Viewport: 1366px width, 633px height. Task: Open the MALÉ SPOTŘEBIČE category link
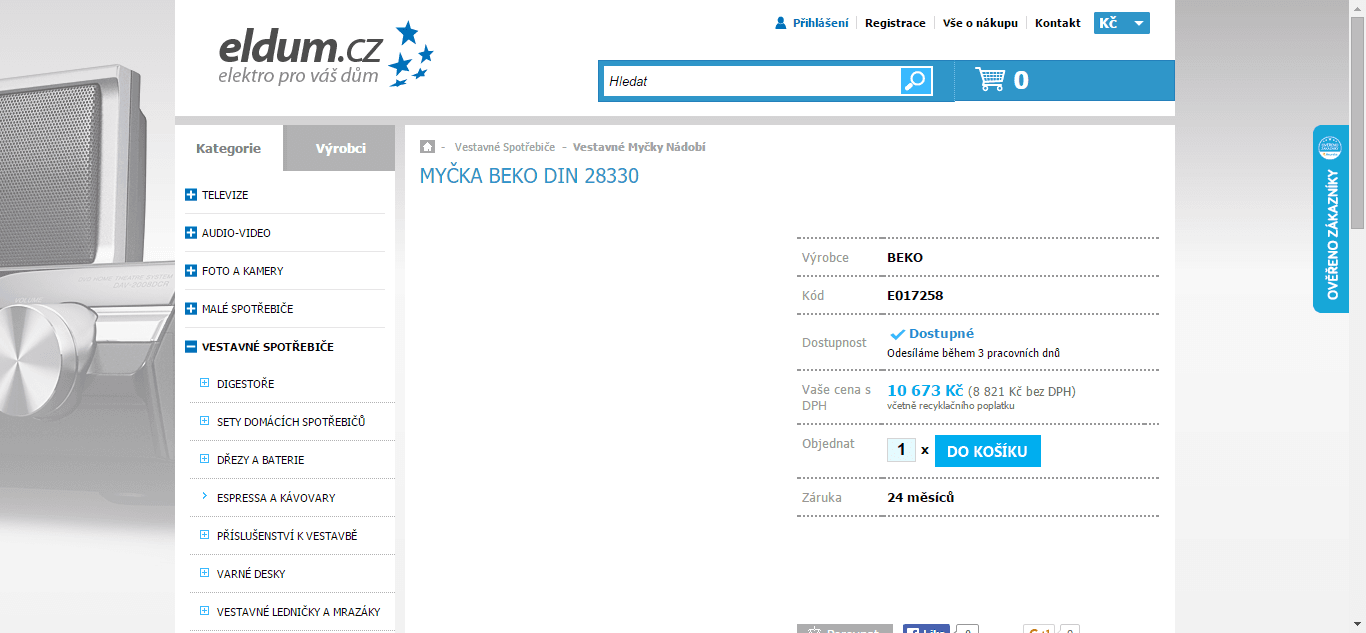[x=248, y=309]
